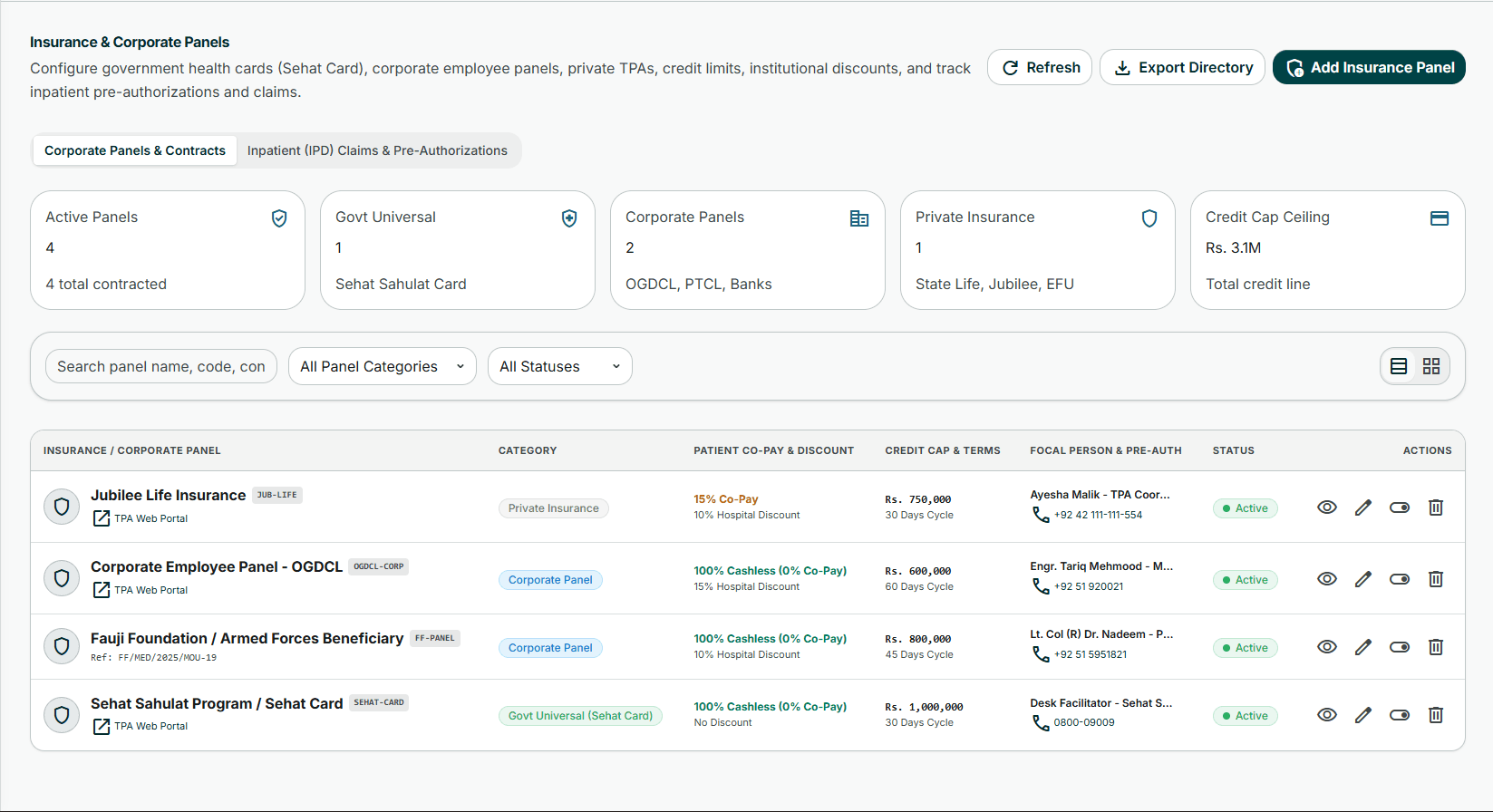
Task: Focus the panel search field
Action: point(161,366)
